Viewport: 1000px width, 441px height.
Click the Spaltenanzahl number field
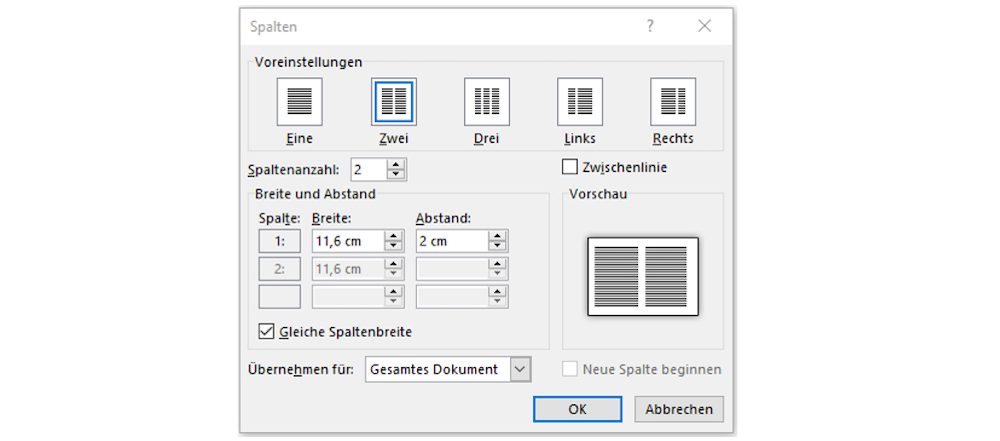point(369,170)
